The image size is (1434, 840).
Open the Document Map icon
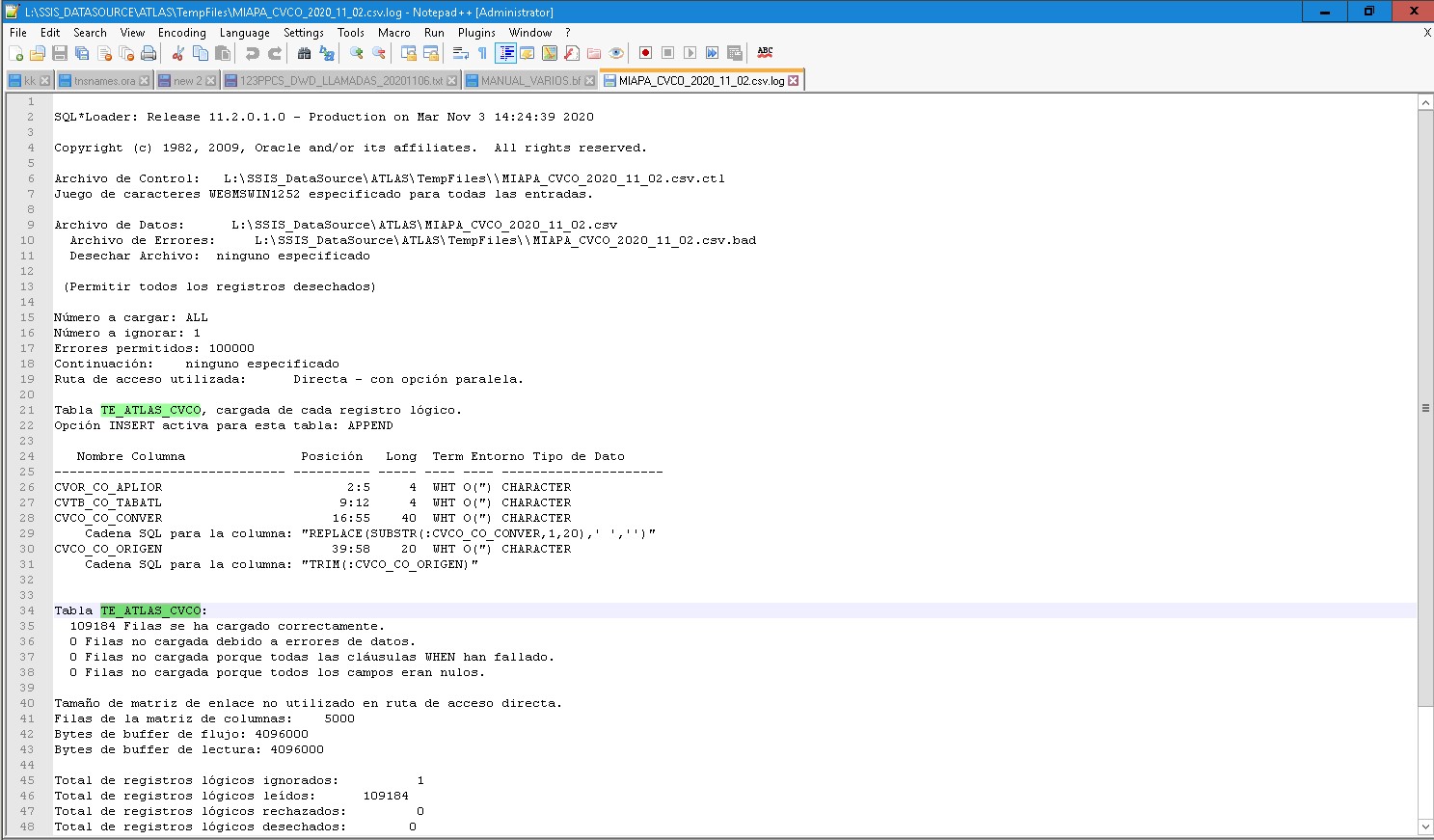[x=550, y=53]
